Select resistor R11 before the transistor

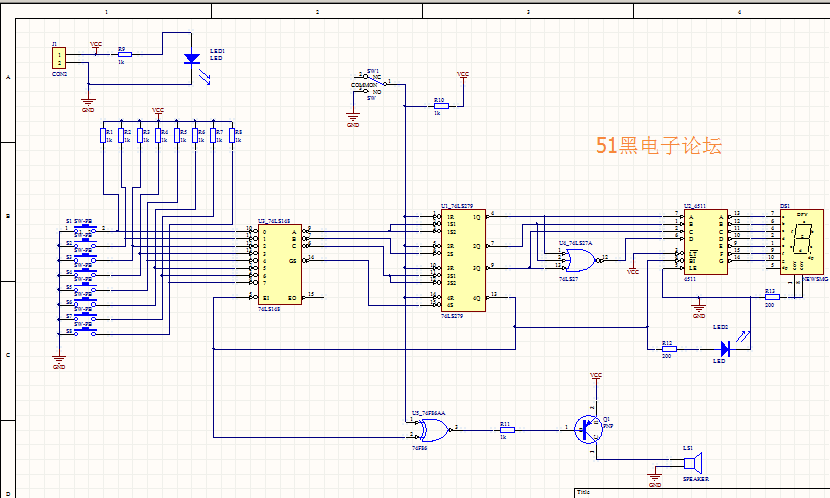pos(507,430)
